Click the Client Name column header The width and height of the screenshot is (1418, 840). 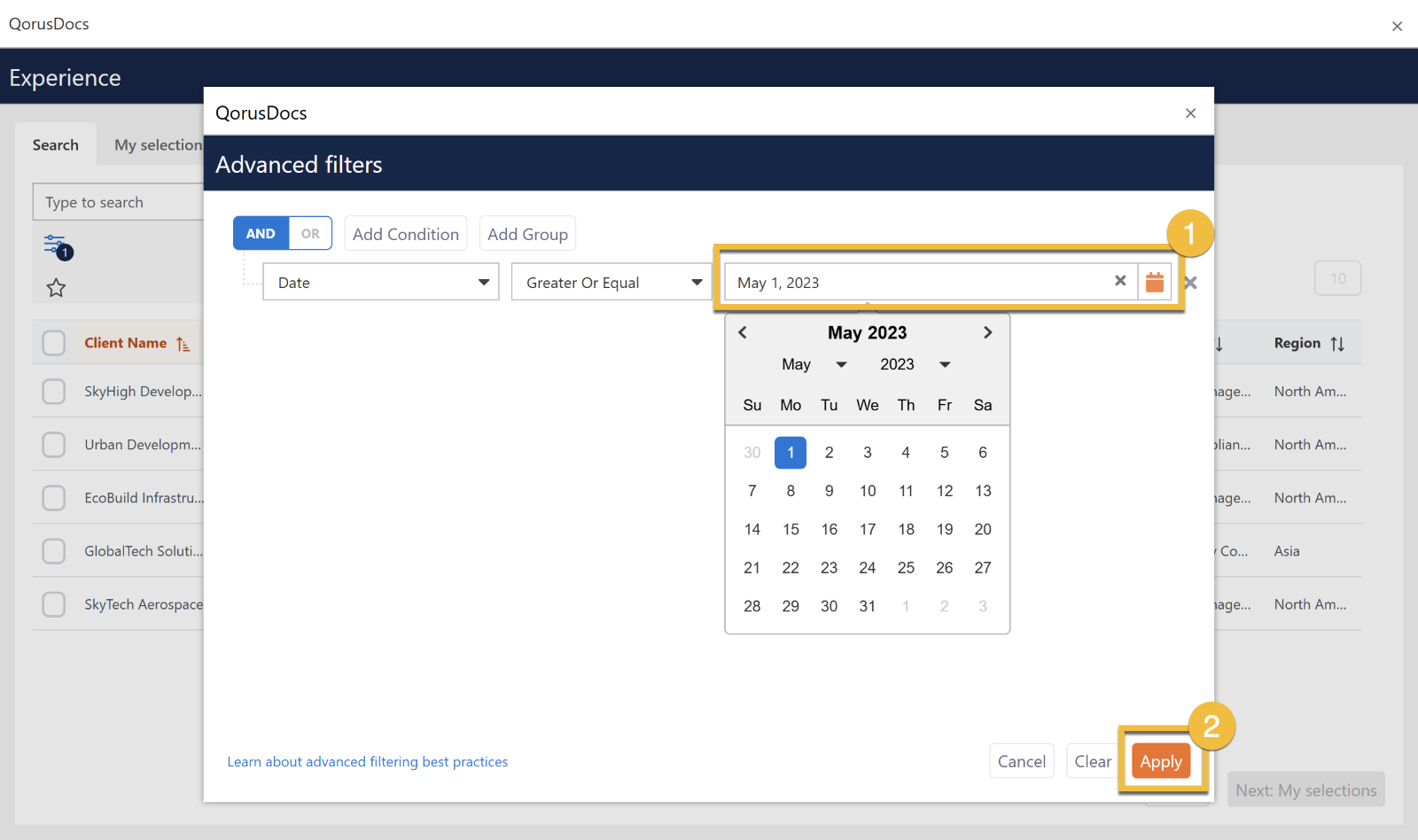126,343
